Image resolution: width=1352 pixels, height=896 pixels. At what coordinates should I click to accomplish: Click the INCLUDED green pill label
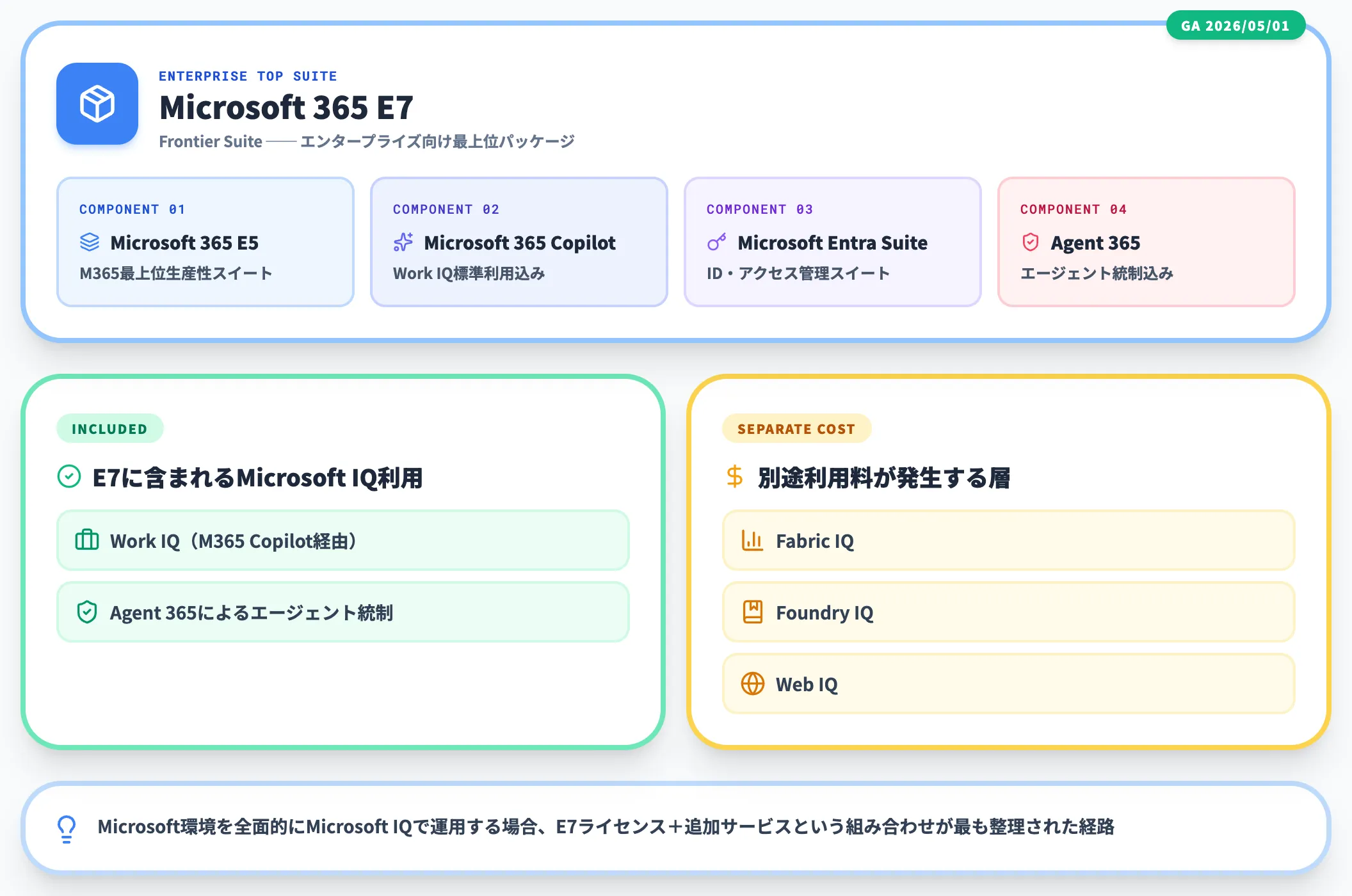110,429
